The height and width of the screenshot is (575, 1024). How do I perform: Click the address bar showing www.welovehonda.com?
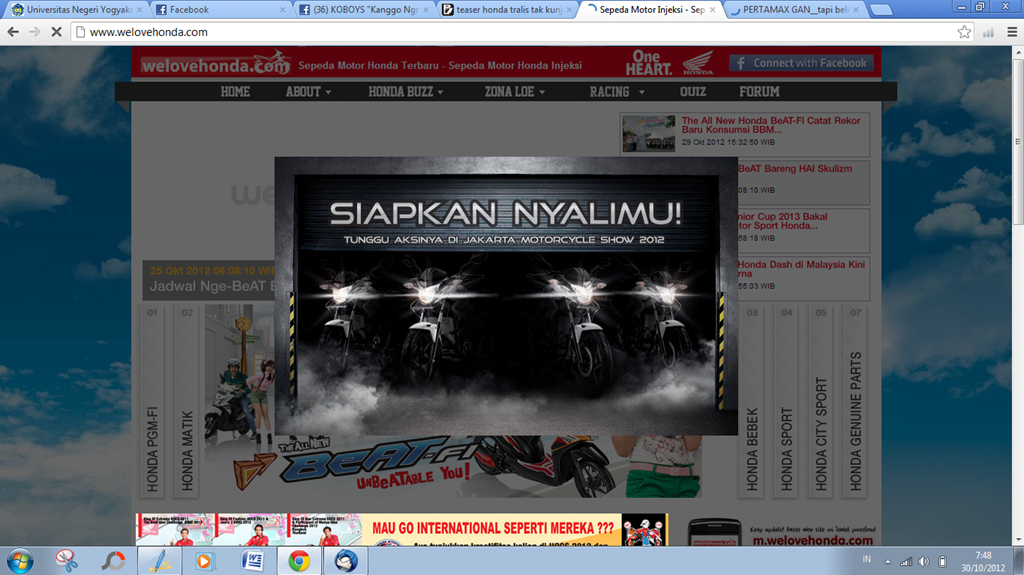click(x=500, y=32)
